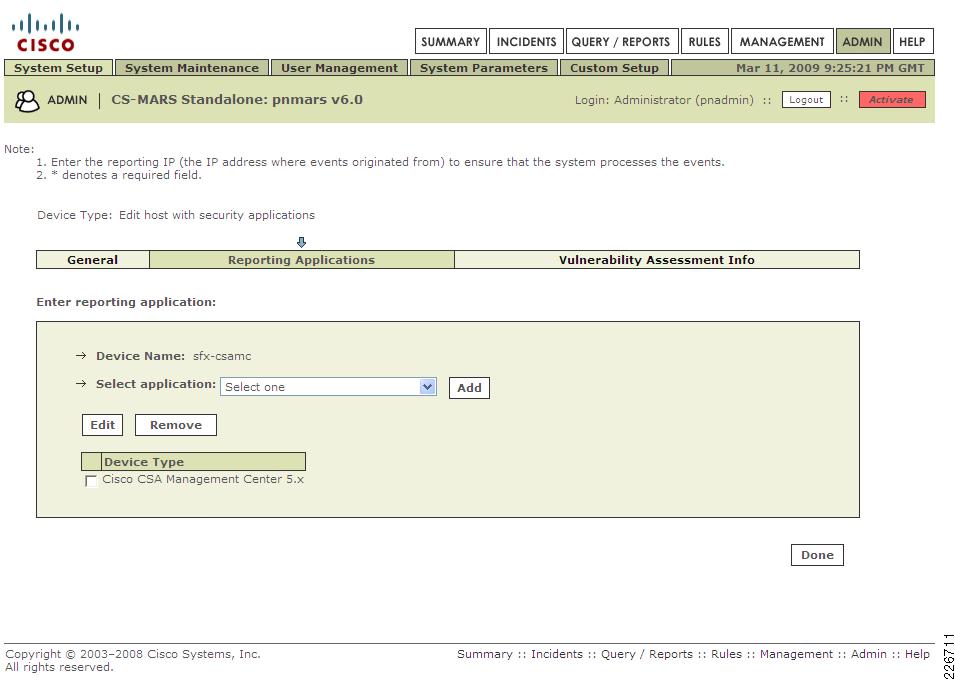Screen dimensions: 955x680
Task: Go to User Management subtab
Action: click(x=339, y=68)
